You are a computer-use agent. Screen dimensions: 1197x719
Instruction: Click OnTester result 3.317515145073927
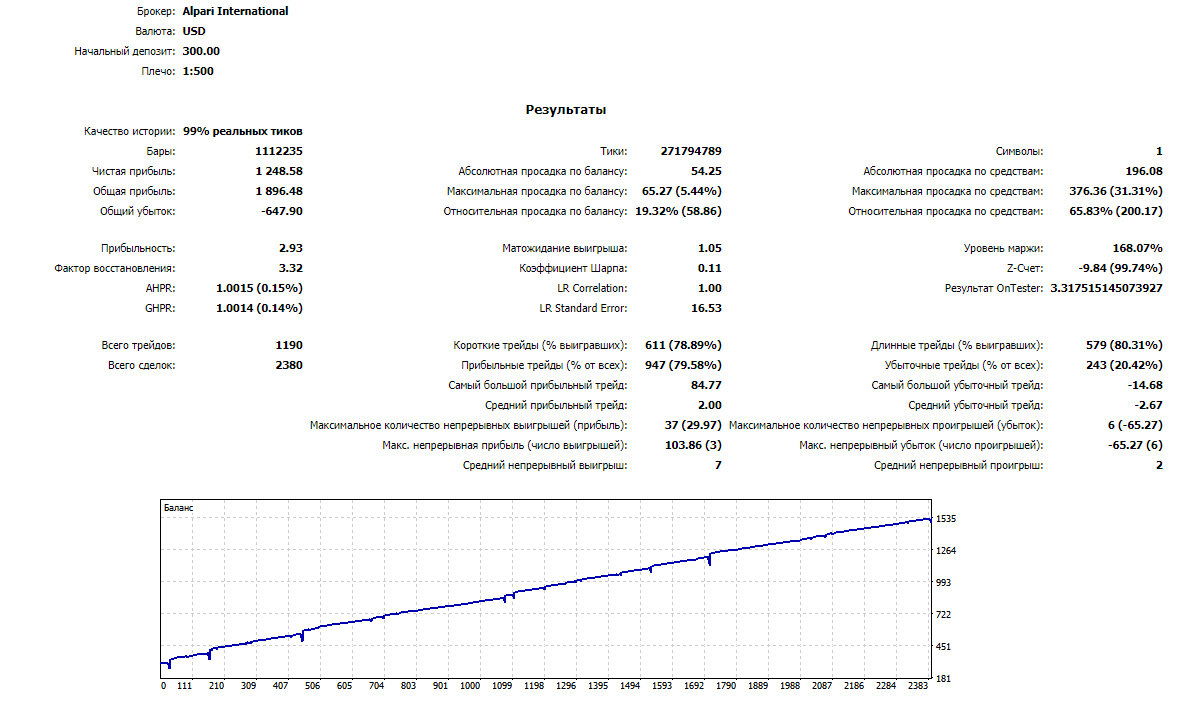pyautogui.click(x=1106, y=288)
